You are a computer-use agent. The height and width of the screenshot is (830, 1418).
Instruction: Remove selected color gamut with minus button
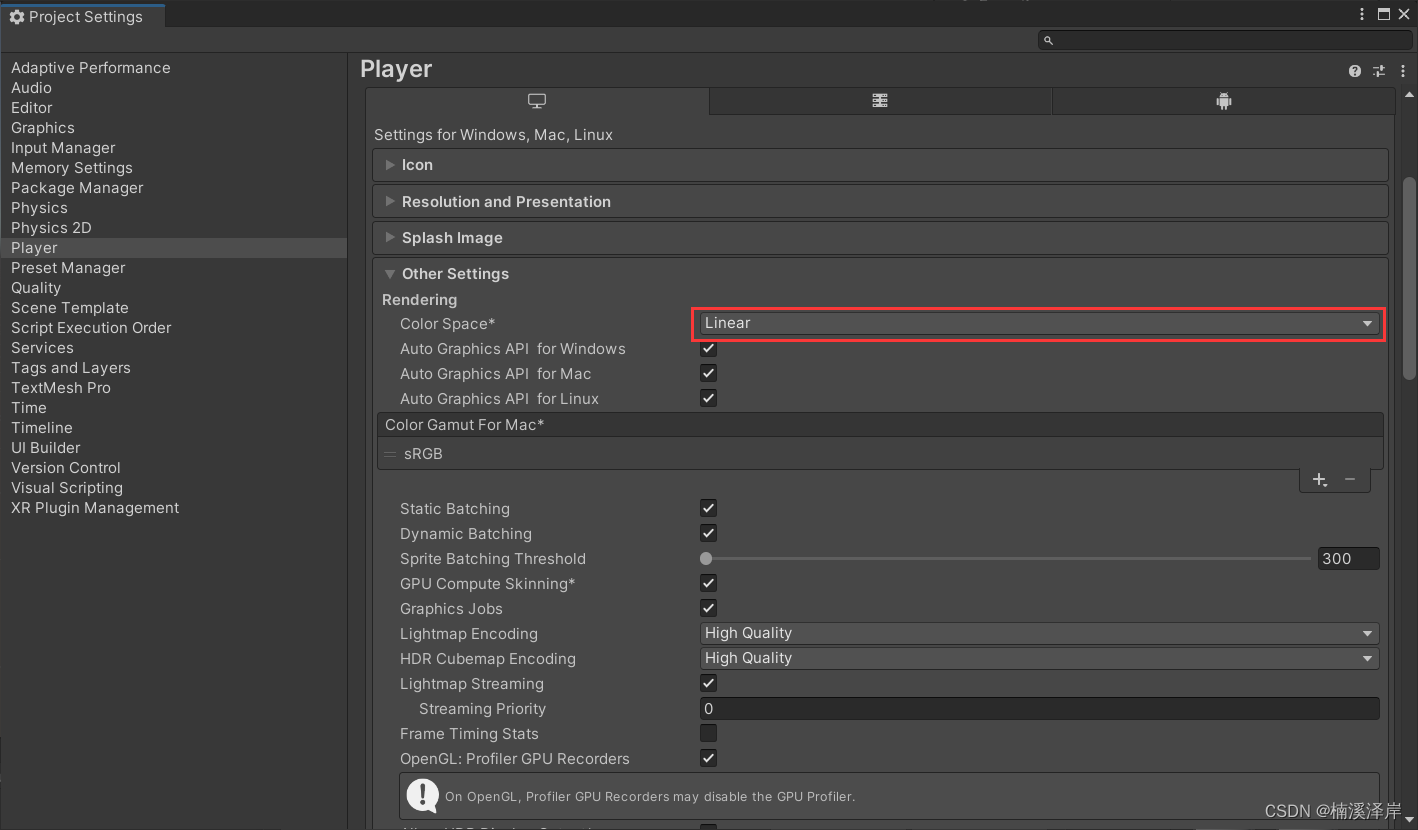click(1350, 480)
